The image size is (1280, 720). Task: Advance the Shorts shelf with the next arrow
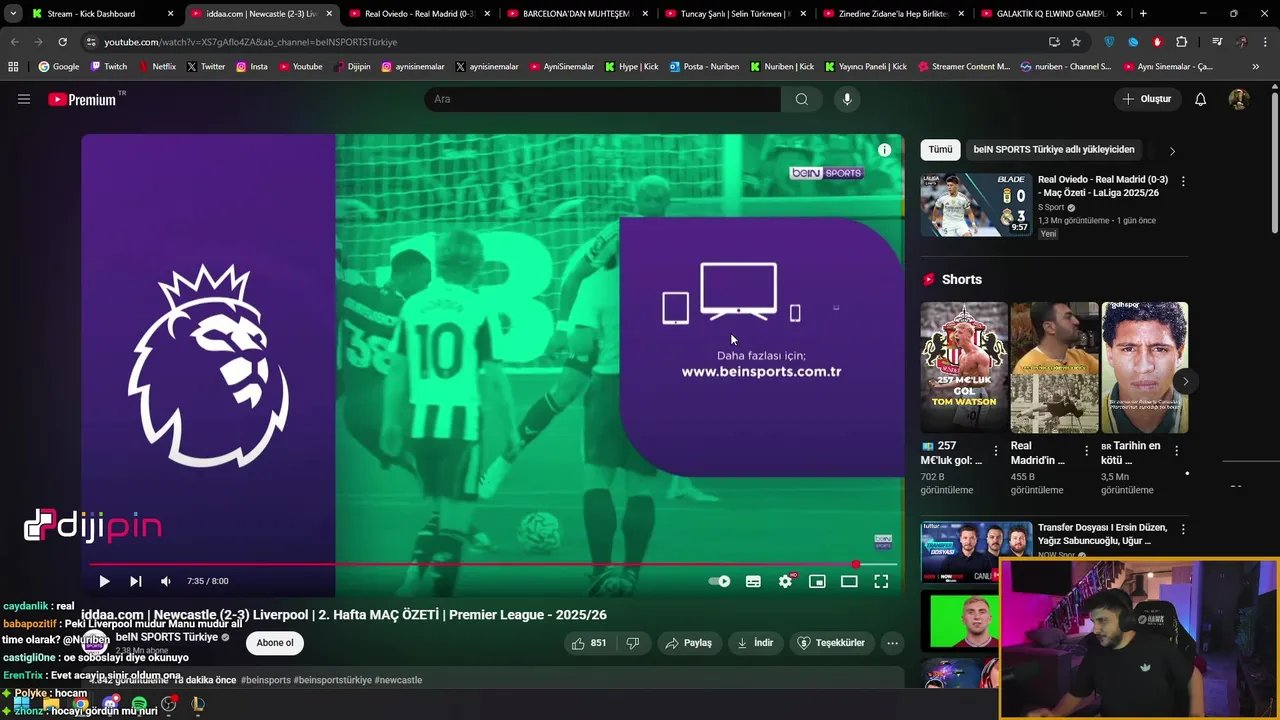pos(1185,381)
